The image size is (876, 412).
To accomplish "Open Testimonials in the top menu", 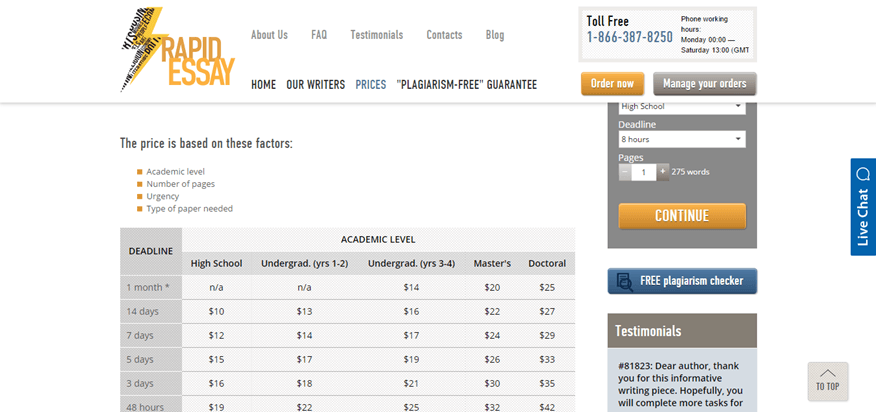I will (377, 35).
